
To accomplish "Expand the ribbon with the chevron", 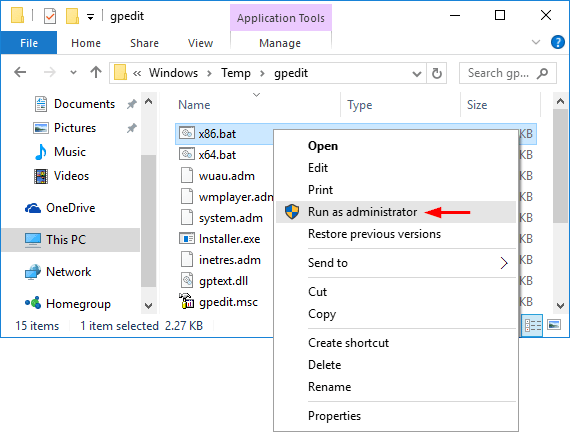I will [x=536, y=42].
